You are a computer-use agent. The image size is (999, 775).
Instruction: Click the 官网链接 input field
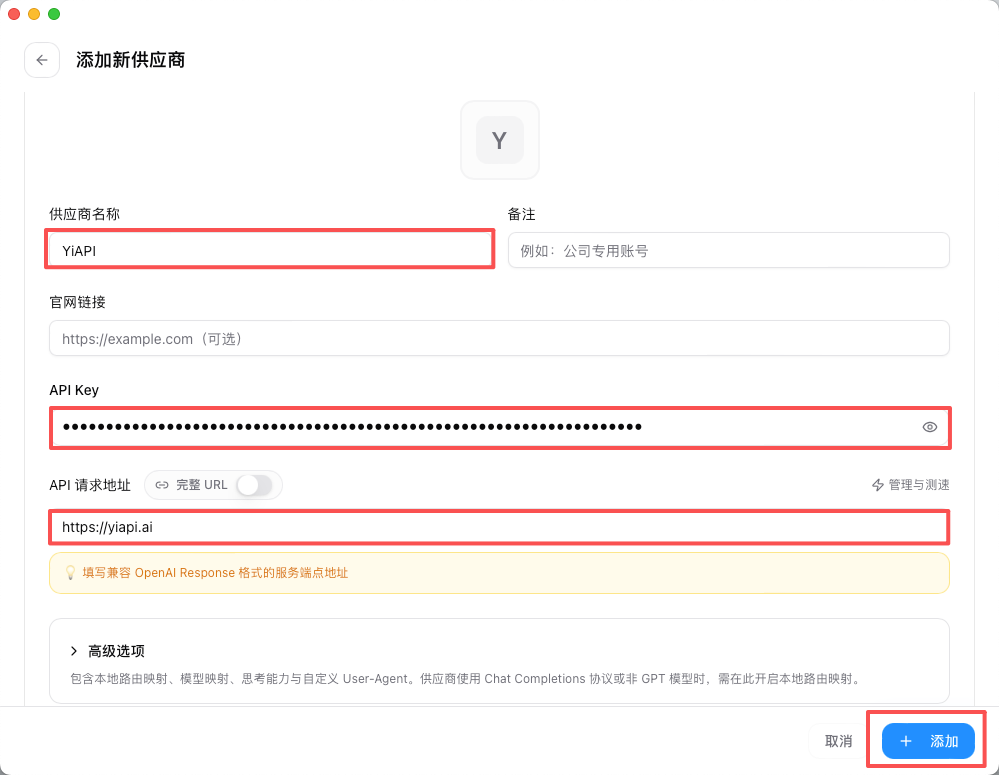(500, 338)
